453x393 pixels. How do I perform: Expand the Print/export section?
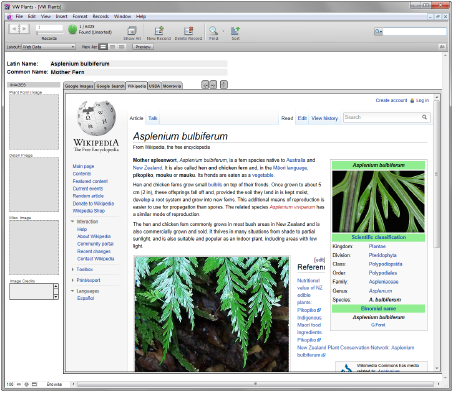coord(72,280)
